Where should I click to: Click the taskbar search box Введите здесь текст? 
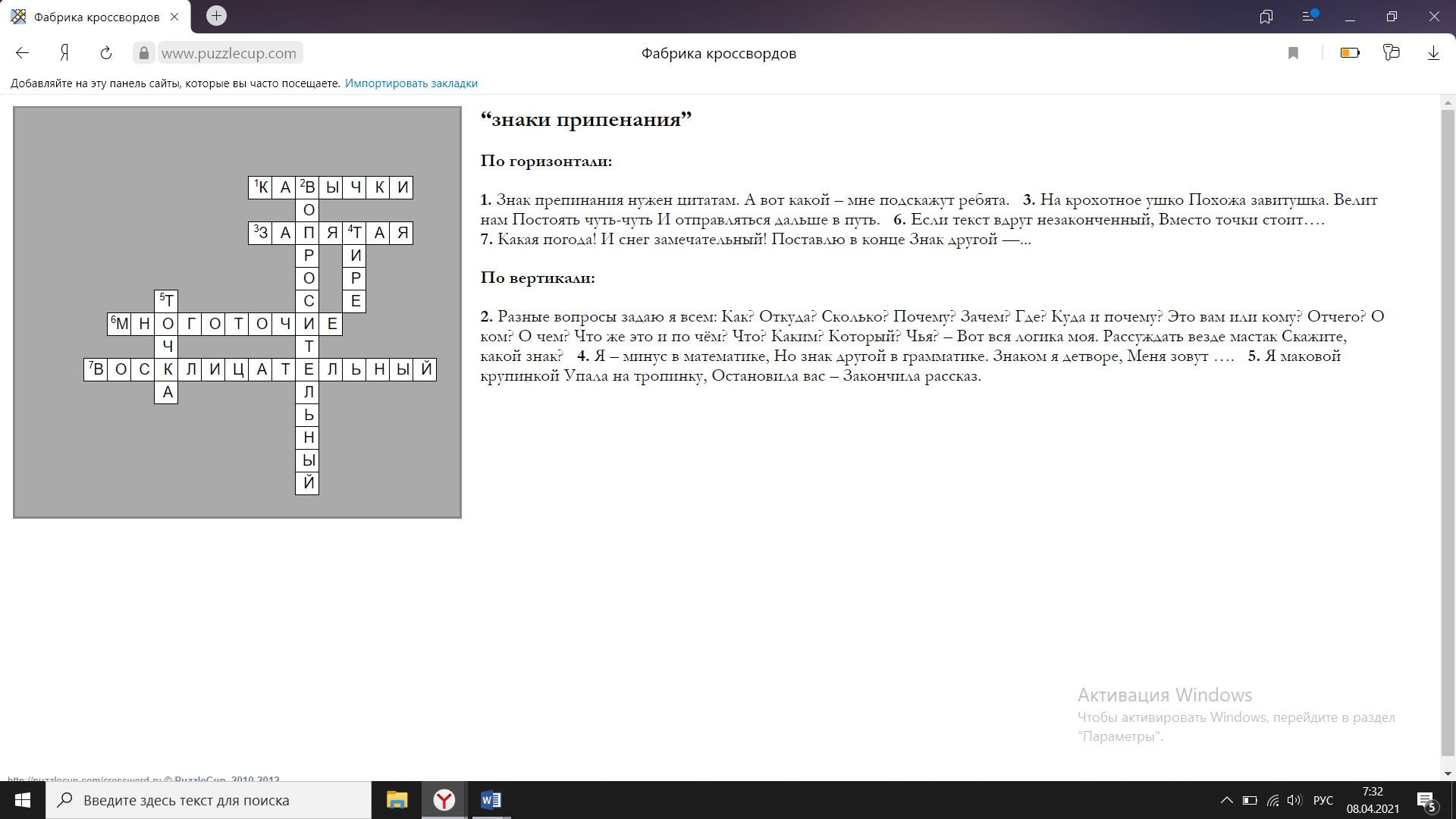pos(209,800)
